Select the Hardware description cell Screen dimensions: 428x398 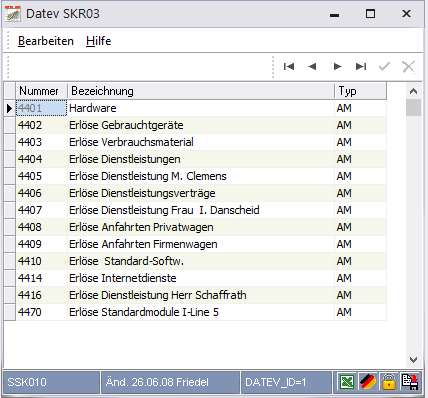(201, 108)
